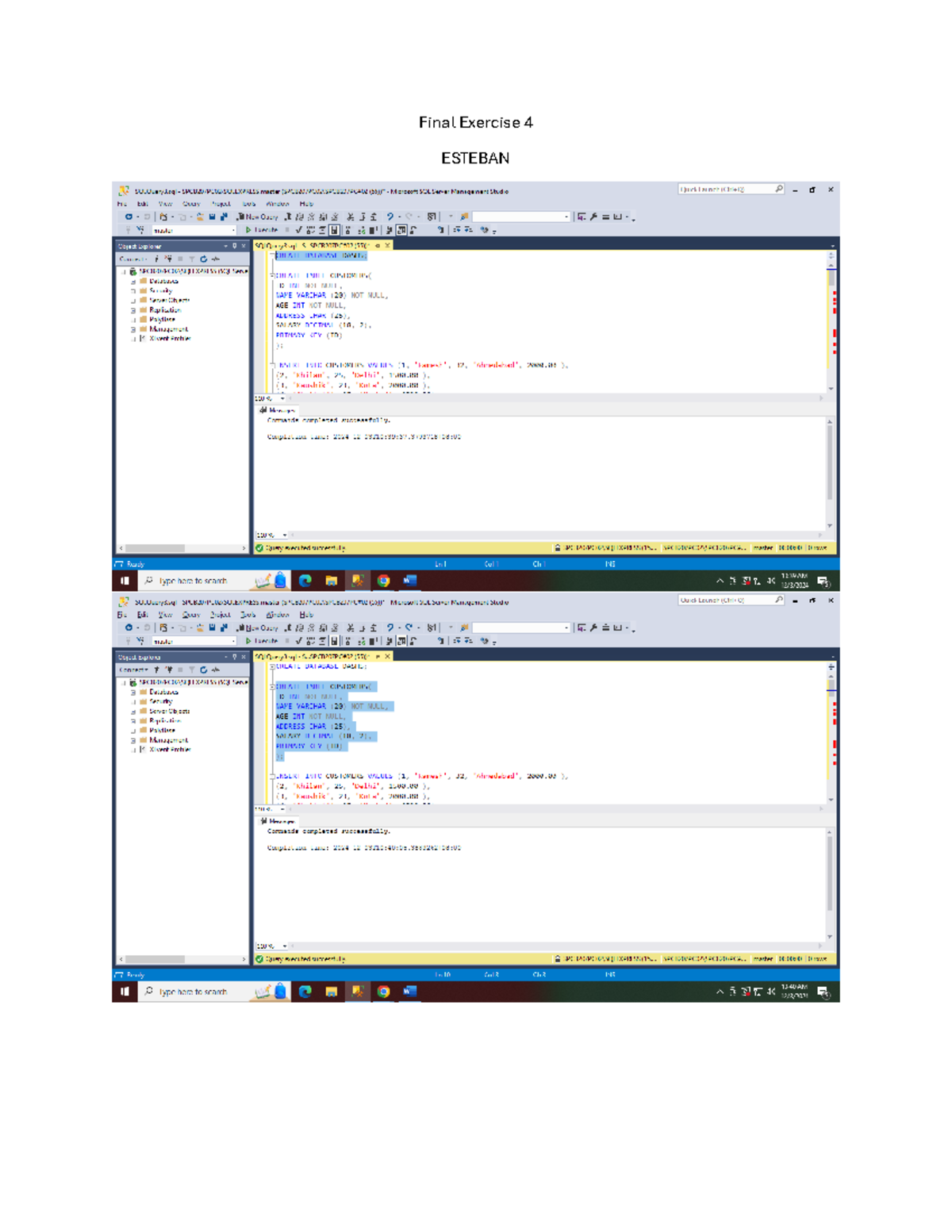The image size is (952, 1232).
Task: Close the SQLQuery tab in first screenshot
Action: [x=387, y=246]
